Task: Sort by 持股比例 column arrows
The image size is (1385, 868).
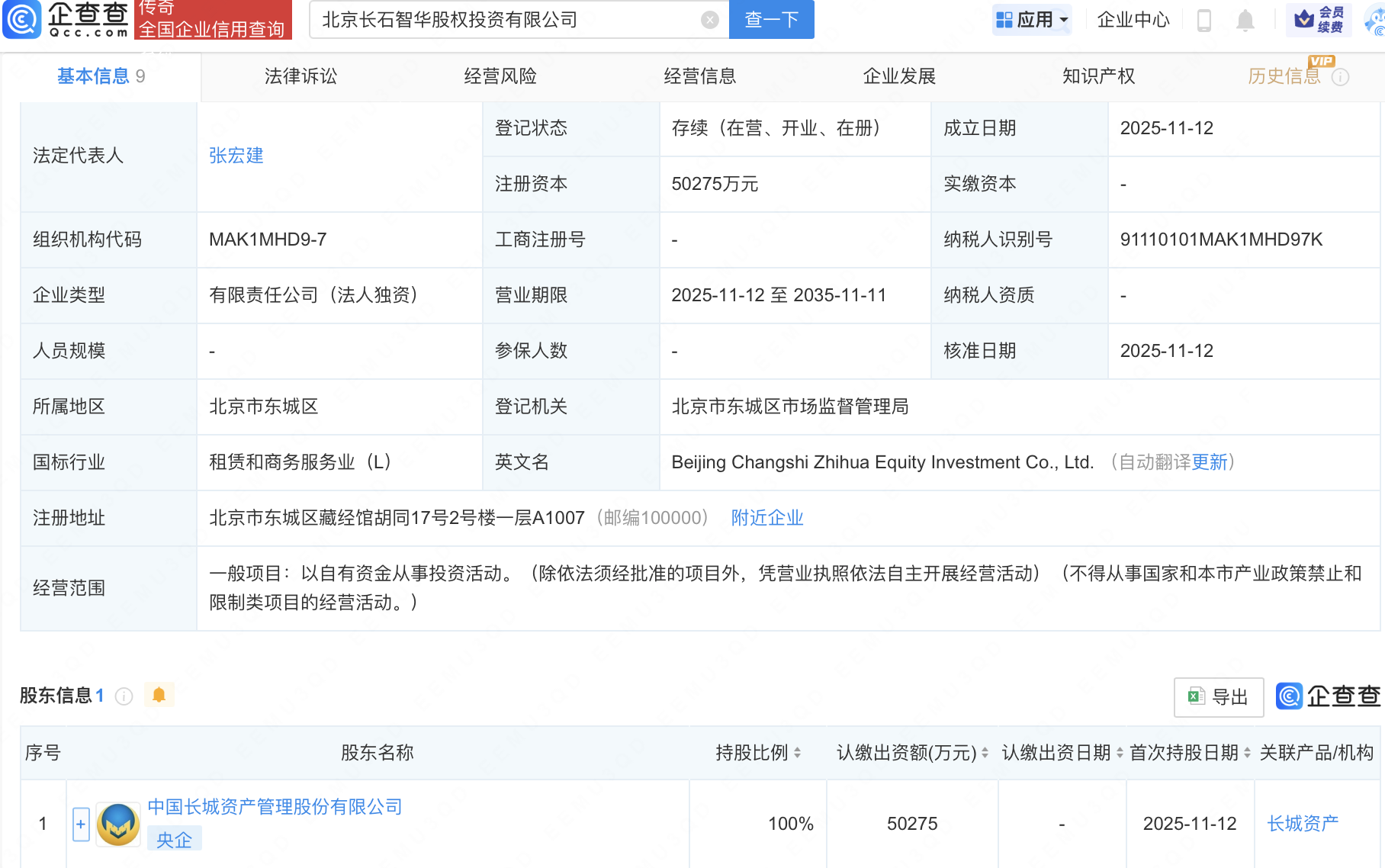Action: [x=797, y=753]
